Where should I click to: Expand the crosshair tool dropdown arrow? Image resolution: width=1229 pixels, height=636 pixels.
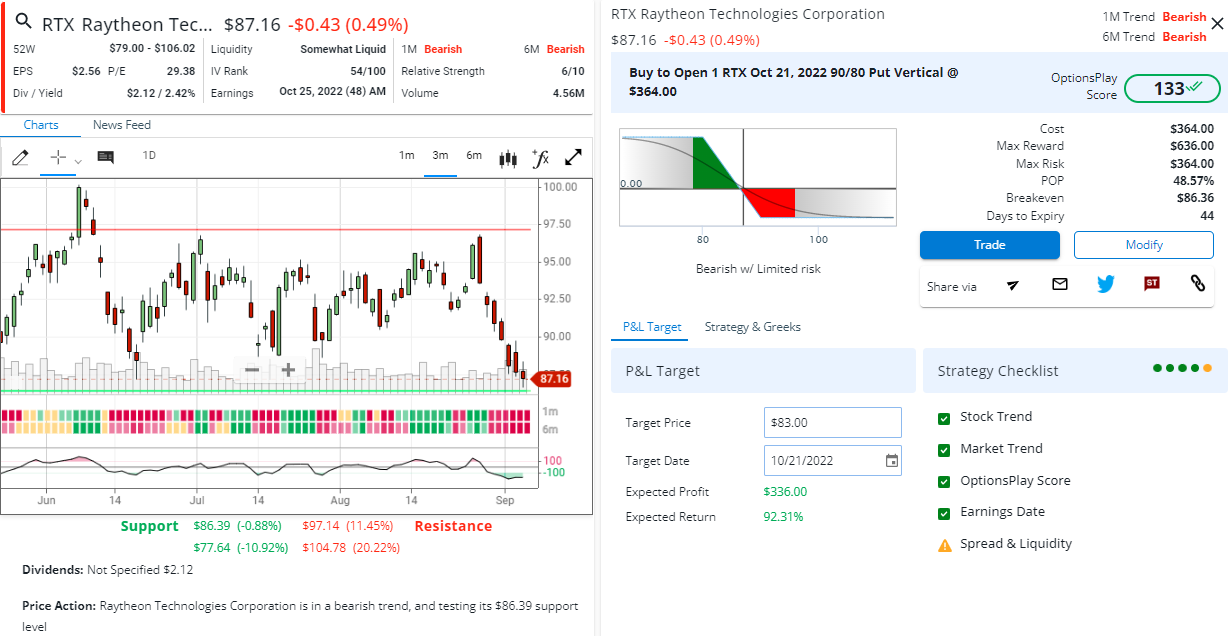[78, 160]
